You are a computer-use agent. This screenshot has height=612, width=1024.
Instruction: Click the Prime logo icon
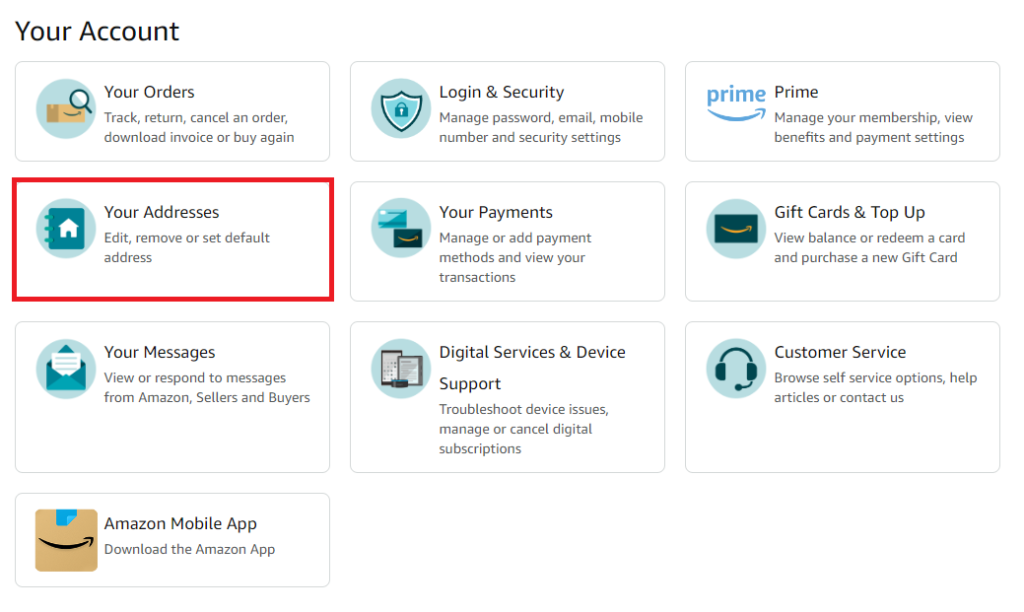pyautogui.click(x=736, y=103)
